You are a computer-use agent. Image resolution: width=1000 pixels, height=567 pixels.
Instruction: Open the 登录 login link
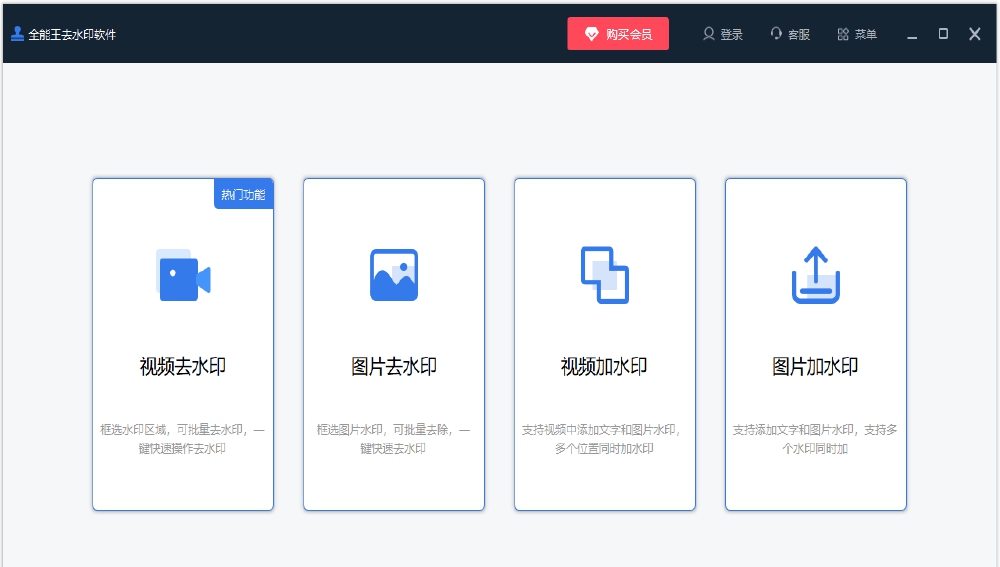(732, 35)
